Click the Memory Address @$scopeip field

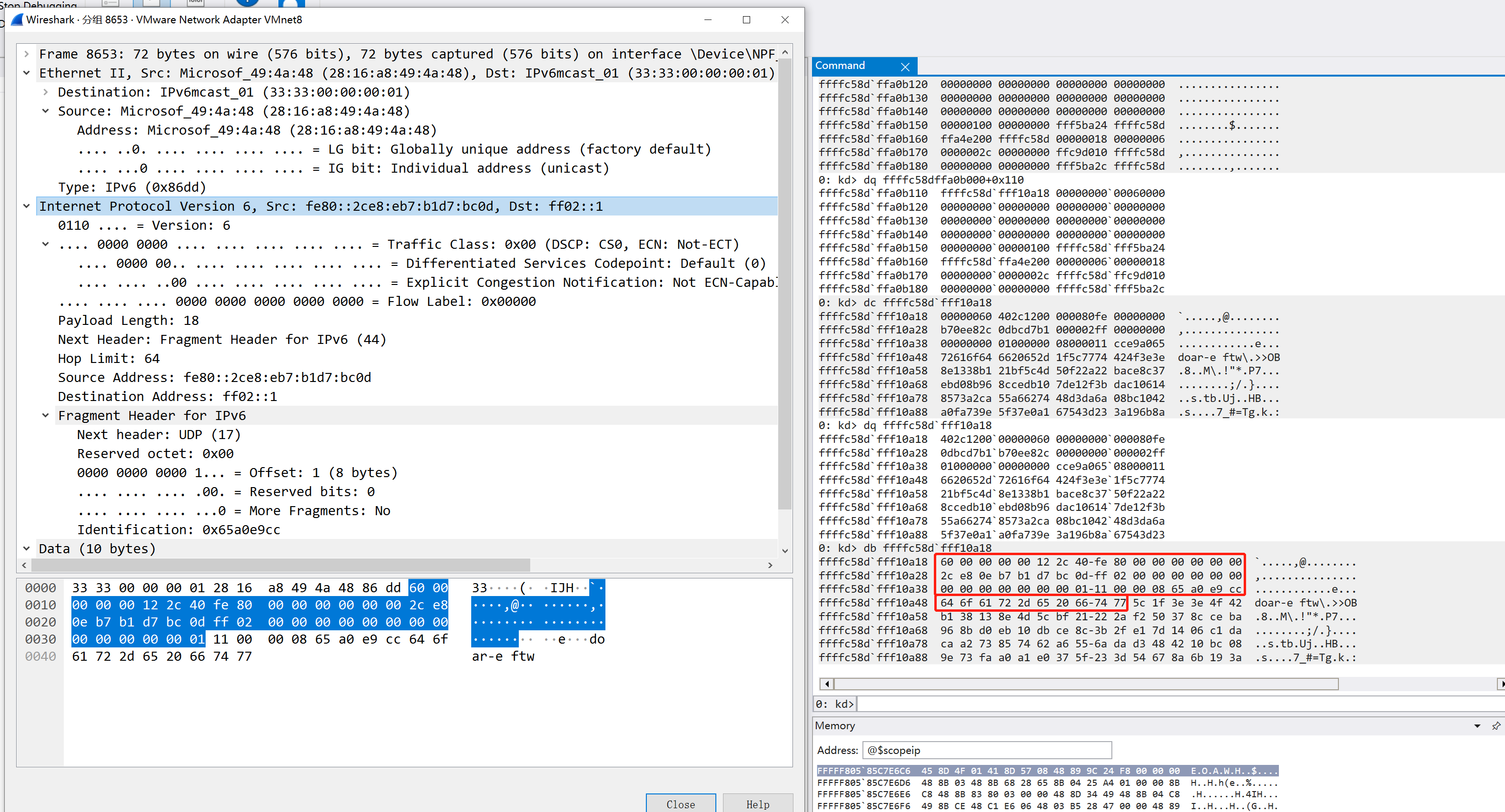tap(987, 751)
